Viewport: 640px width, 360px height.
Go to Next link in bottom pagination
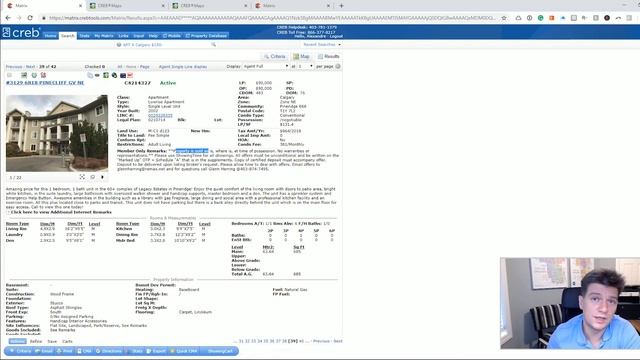point(338,341)
